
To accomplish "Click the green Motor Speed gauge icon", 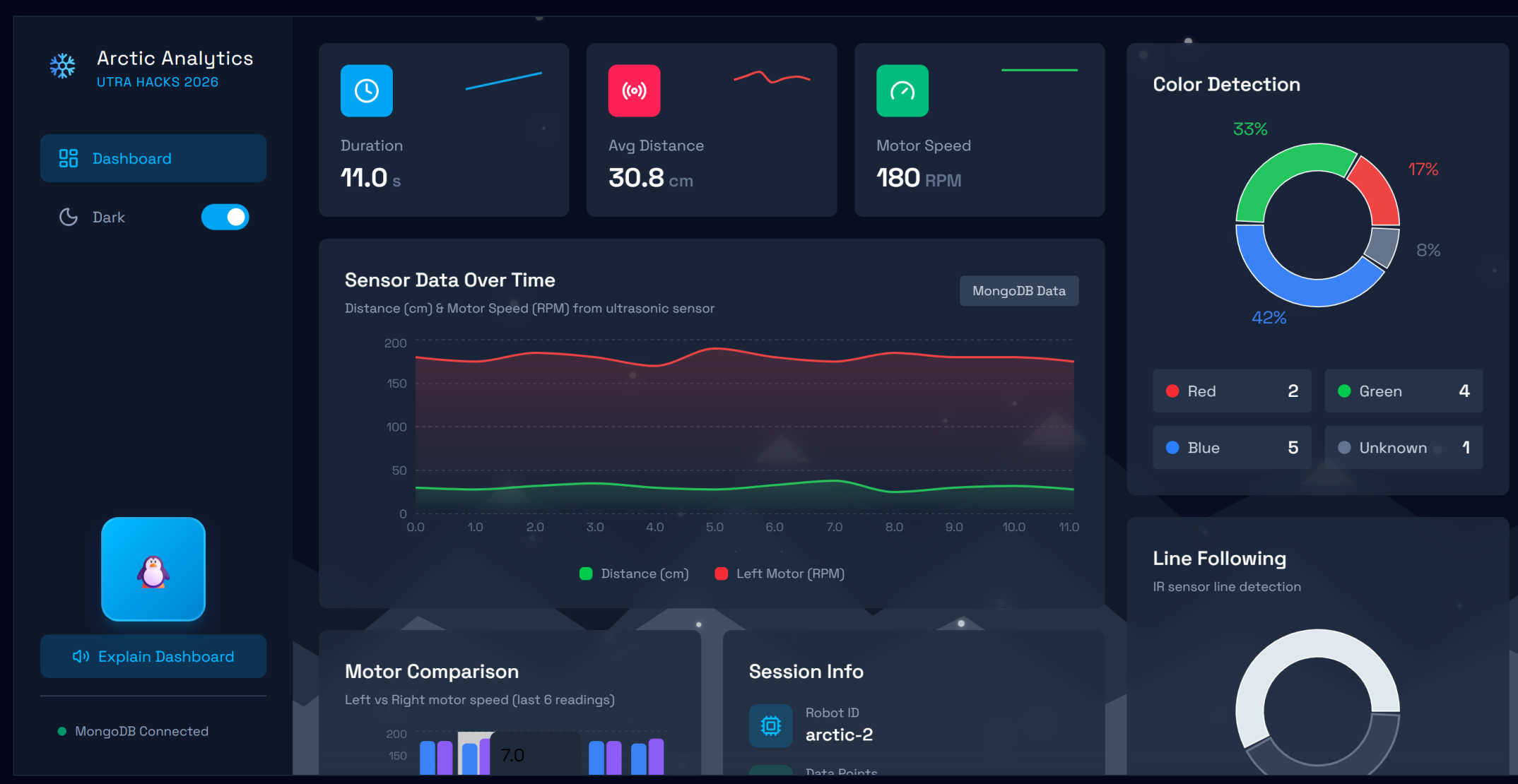I will (x=902, y=90).
